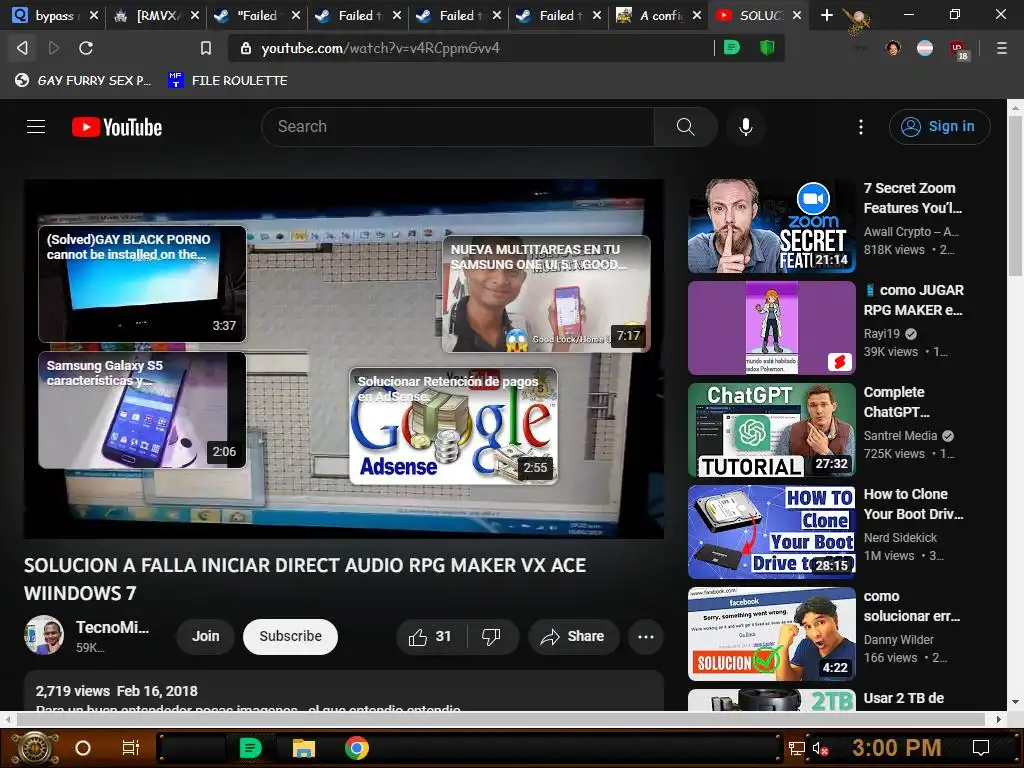Viewport: 1024px width, 768px height.
Task: Close the 'SOLUC' YouTube tab
Action: pyautogui.click(x=797, y=16)
